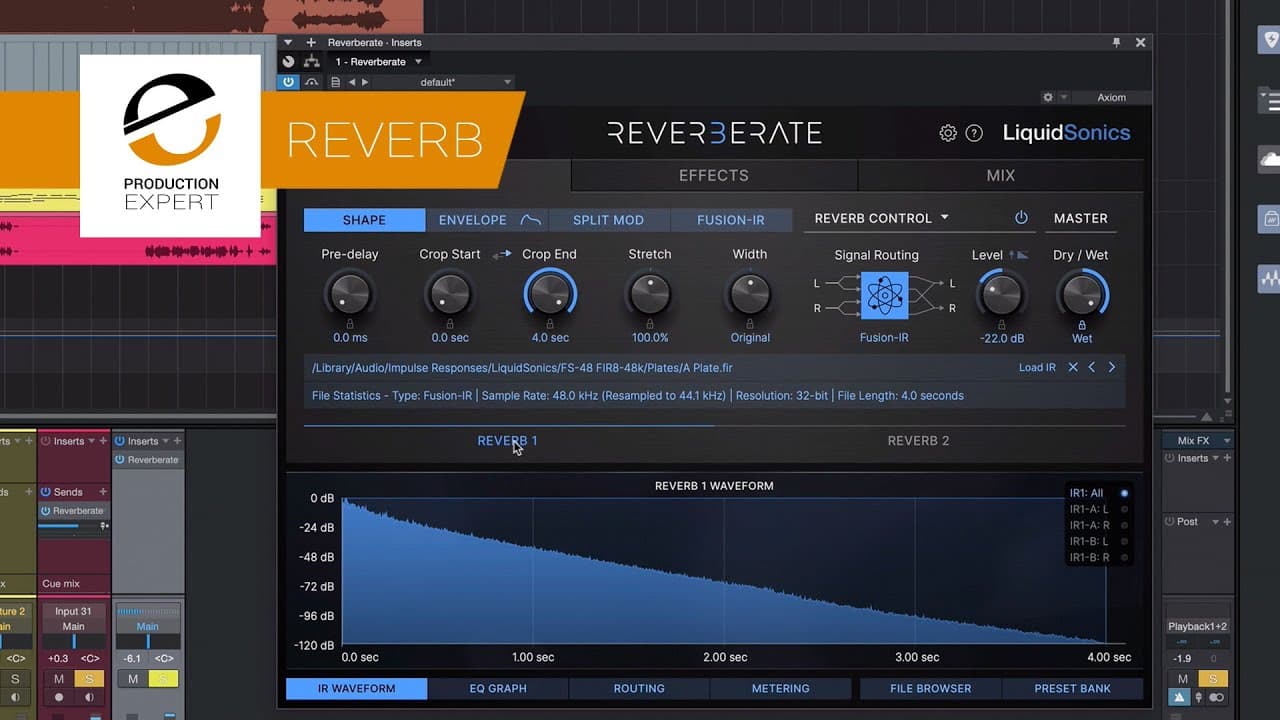Add an insert with the plus icon
The width and height of the screenshot is (1280, 720).
point(311,43)
